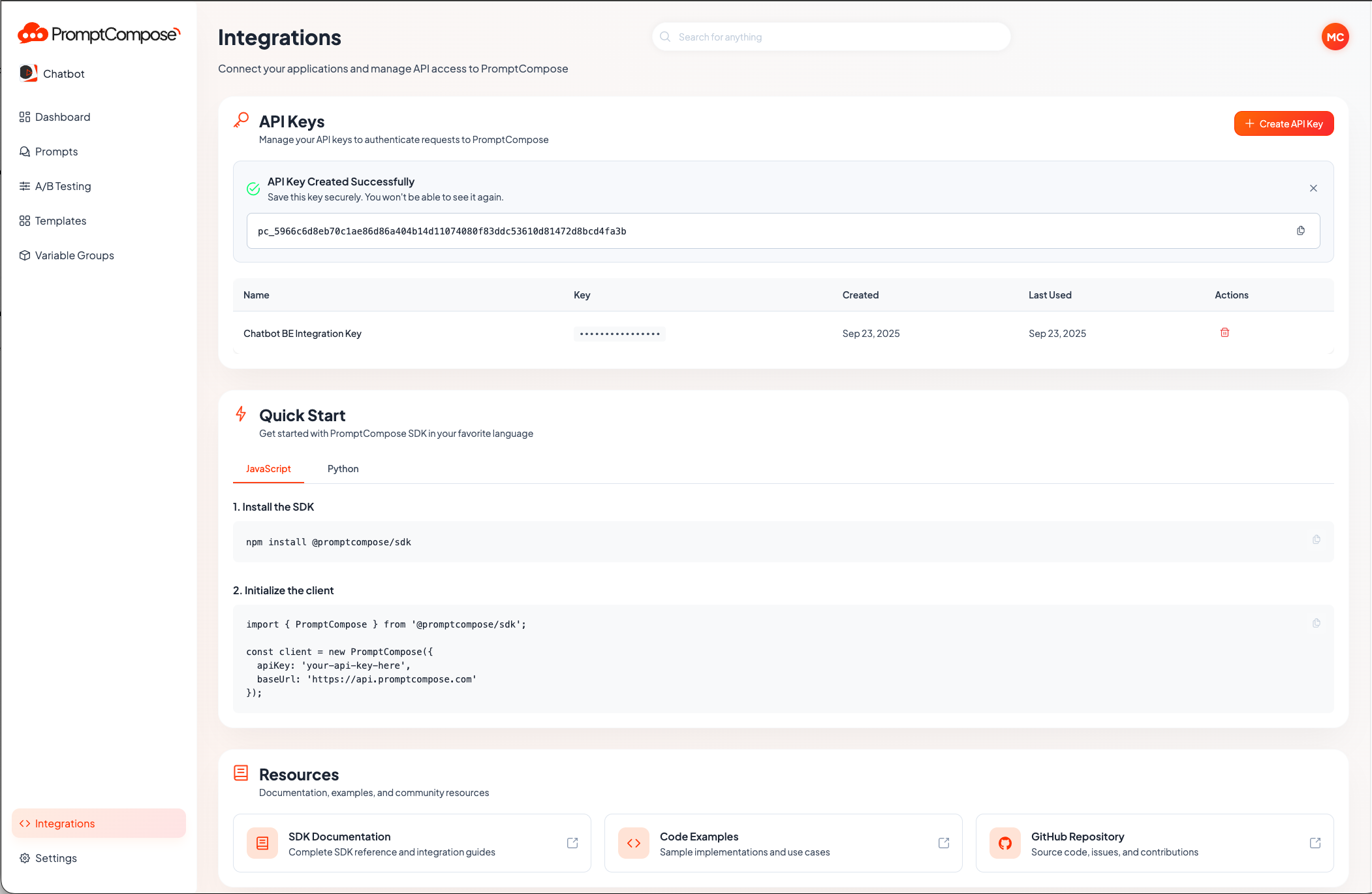Copy the npm install command
The image size is (1372, 894).
(x=1317, y=540)
